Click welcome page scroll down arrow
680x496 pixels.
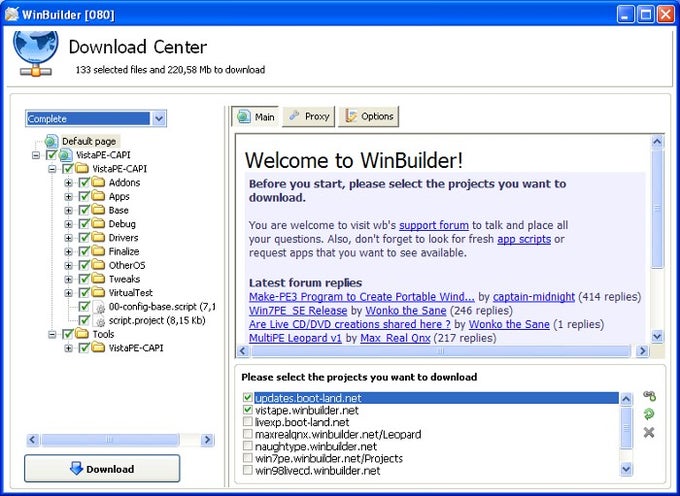point(657,336)
